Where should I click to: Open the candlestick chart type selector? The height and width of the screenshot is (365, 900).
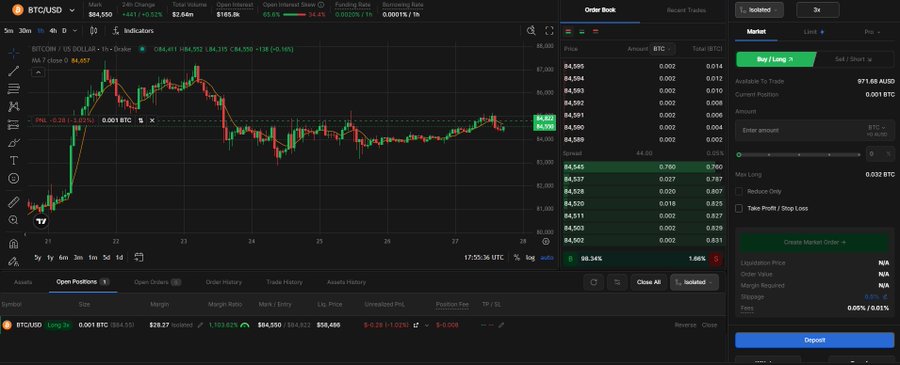coord(94,30)
